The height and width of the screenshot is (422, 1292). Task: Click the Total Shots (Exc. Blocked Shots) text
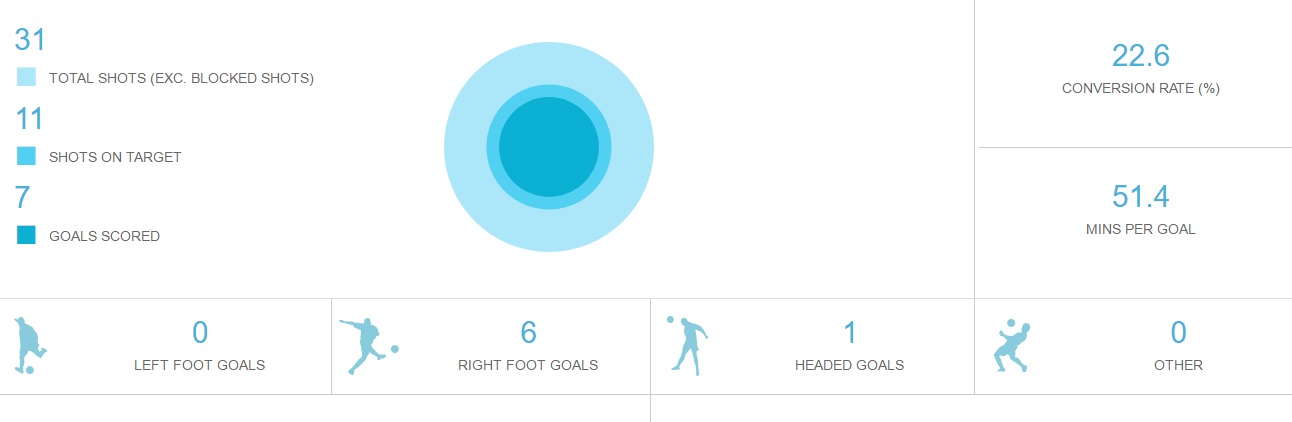coord(182,78)
